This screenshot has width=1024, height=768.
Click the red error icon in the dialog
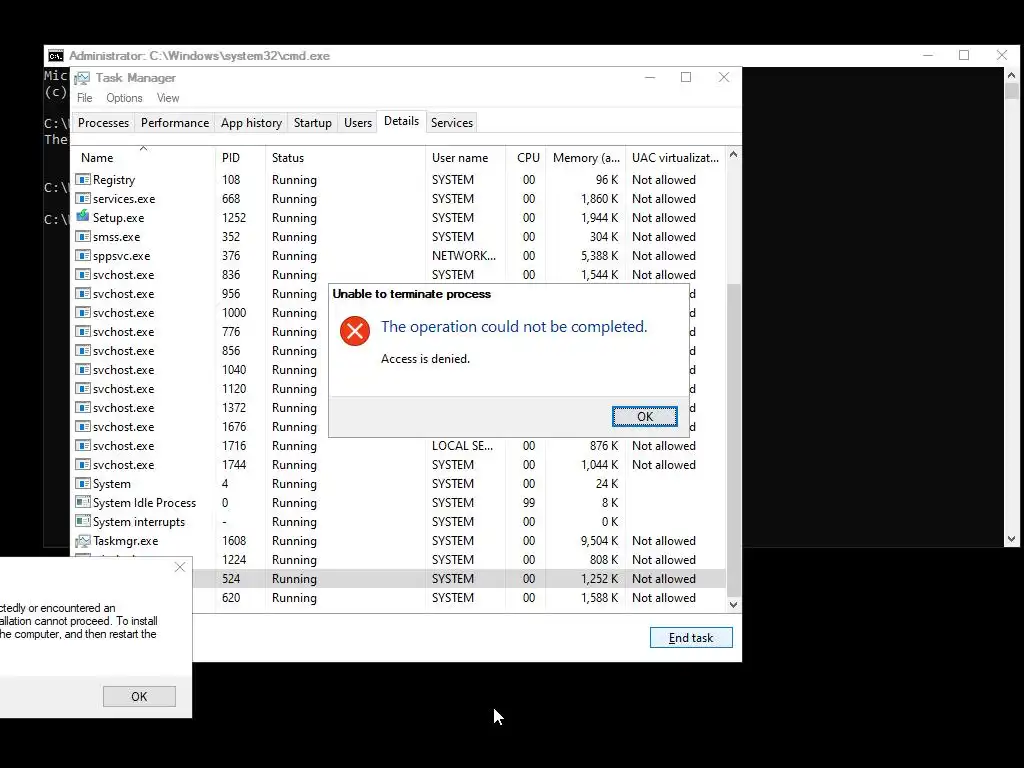coord(355,331)
